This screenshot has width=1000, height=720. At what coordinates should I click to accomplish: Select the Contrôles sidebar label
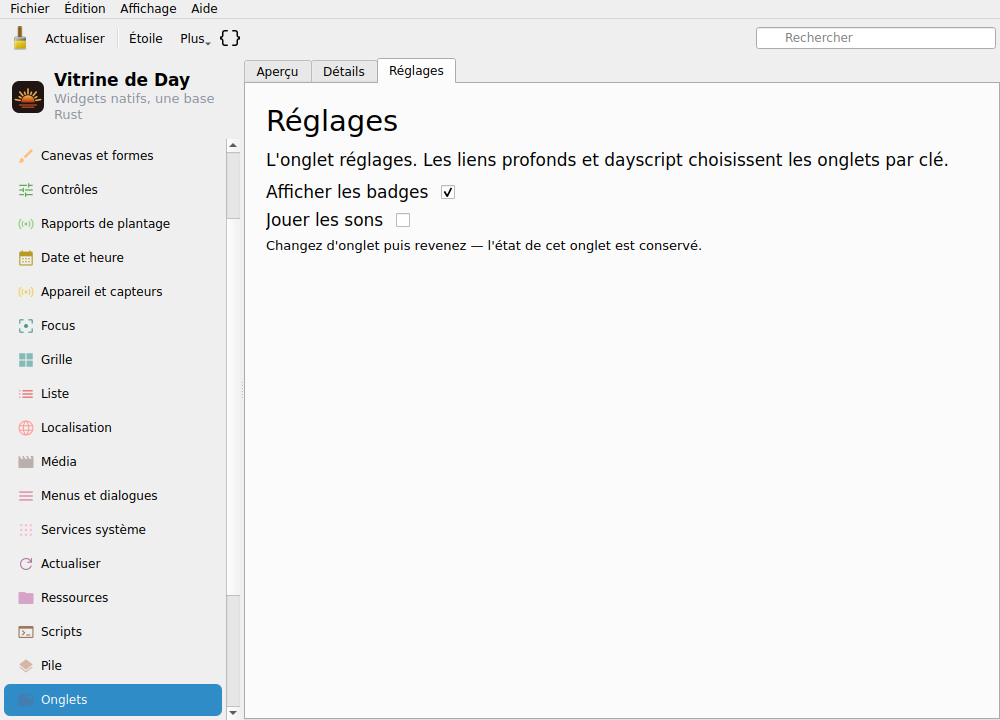click(70, 189)
